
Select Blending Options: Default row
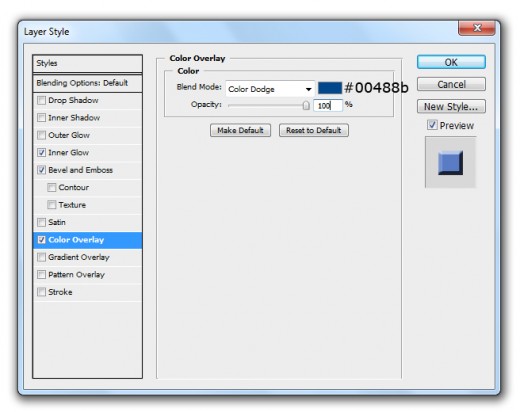[x=87, y=83]
